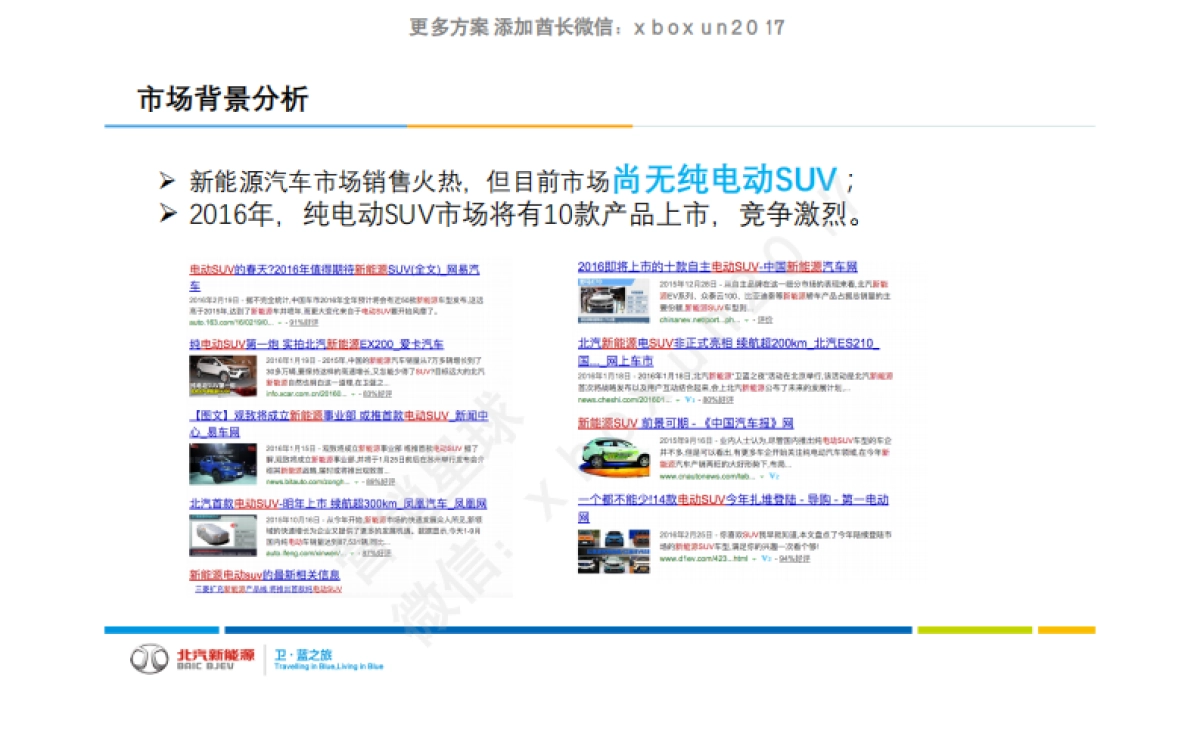The image size is (1200, 749).
Task: Open 2016即将上市的十款自主电动SUV link
Action: (717, 267)
